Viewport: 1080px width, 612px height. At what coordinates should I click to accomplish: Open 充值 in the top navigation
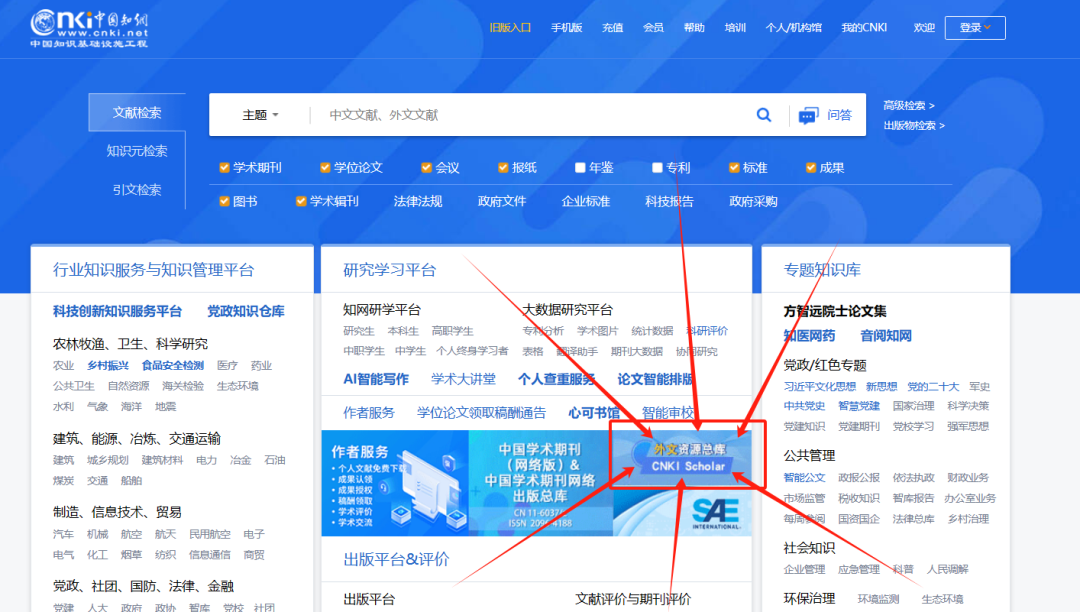coord(612,28)
